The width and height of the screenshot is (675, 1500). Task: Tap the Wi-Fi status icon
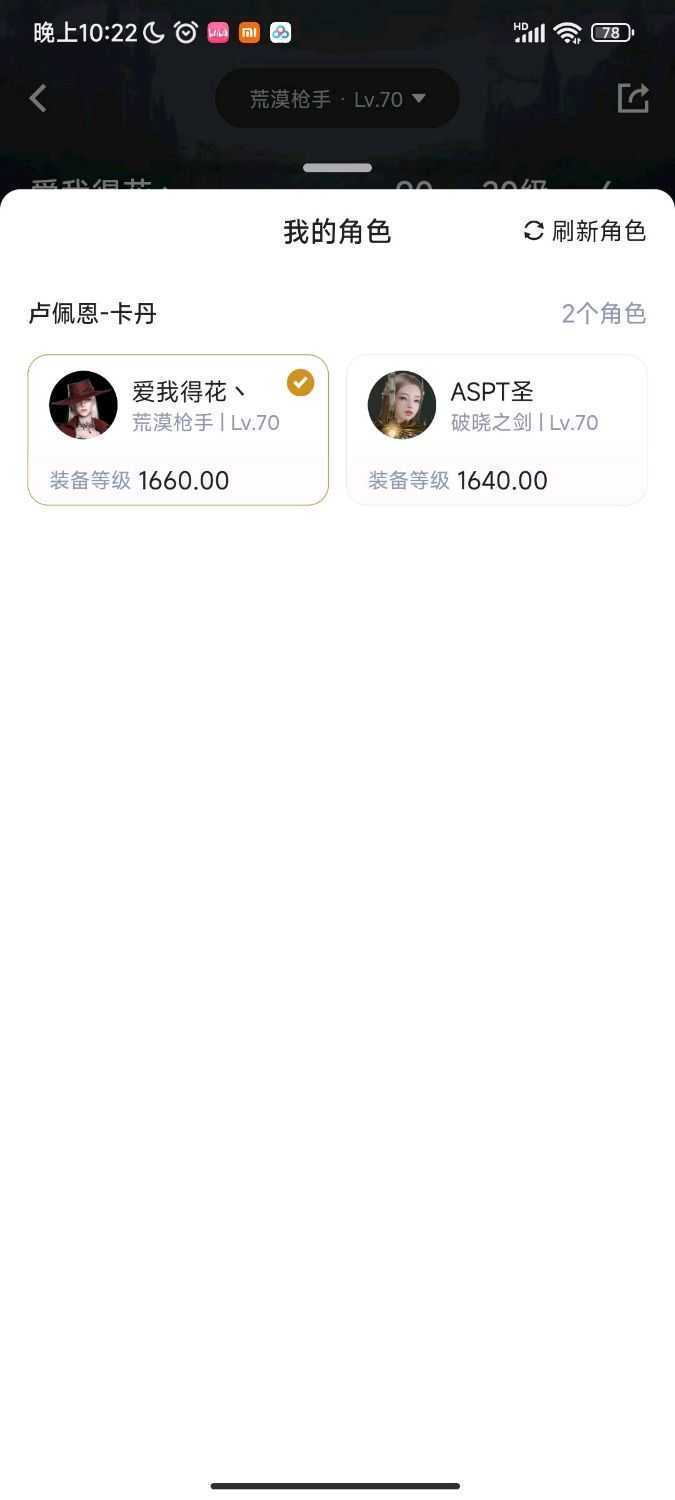[567, 32]
